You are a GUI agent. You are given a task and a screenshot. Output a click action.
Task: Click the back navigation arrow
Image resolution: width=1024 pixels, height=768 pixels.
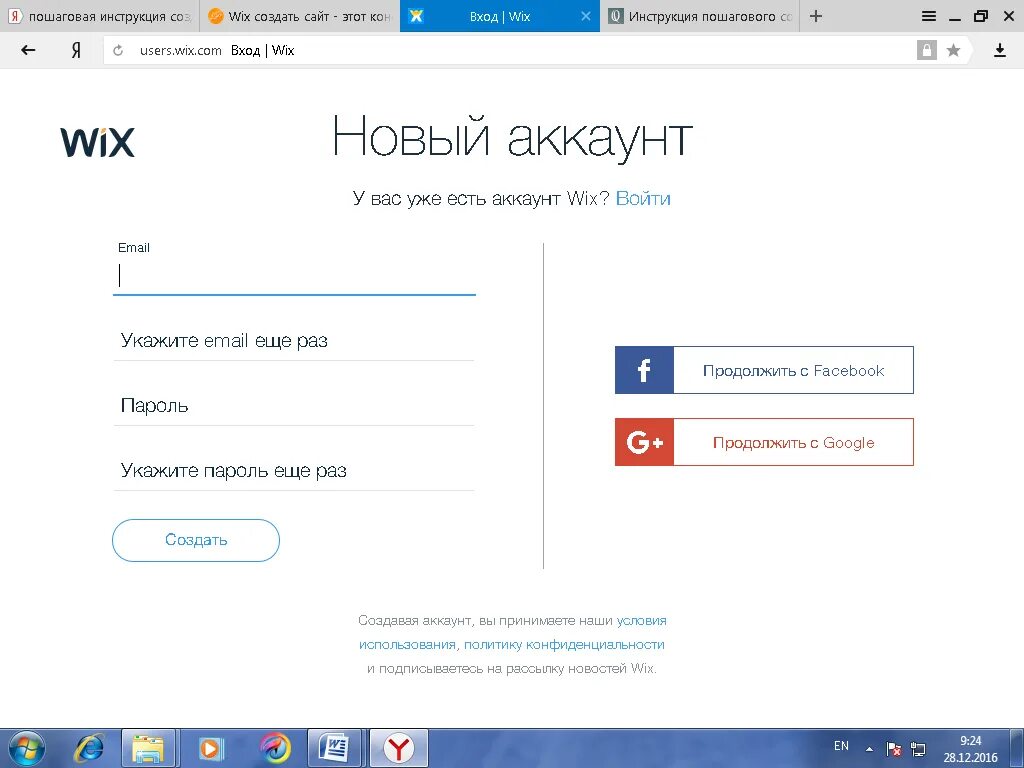[27, 50]
